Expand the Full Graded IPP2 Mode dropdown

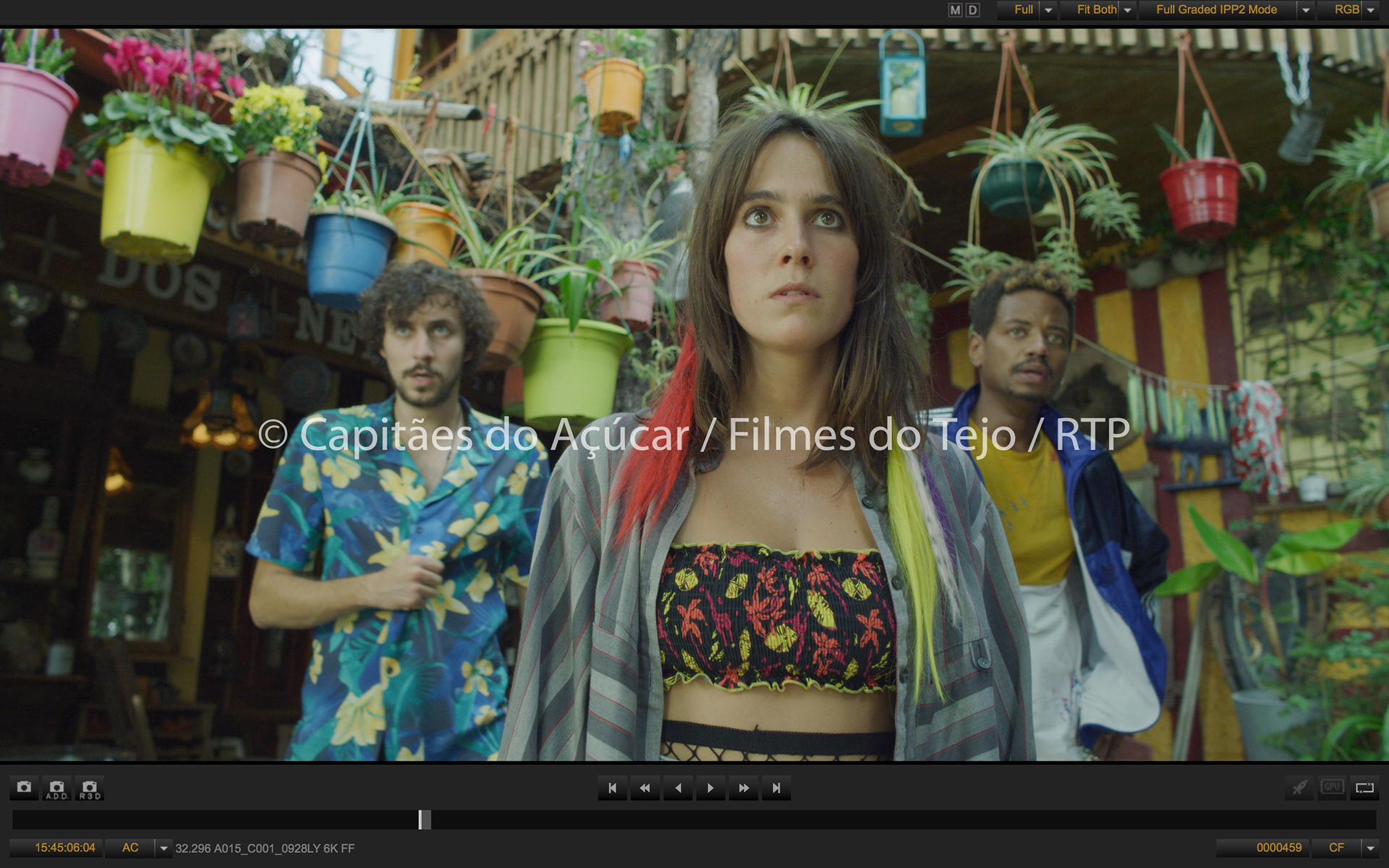pyautogui.click(x=1306, y=10)
